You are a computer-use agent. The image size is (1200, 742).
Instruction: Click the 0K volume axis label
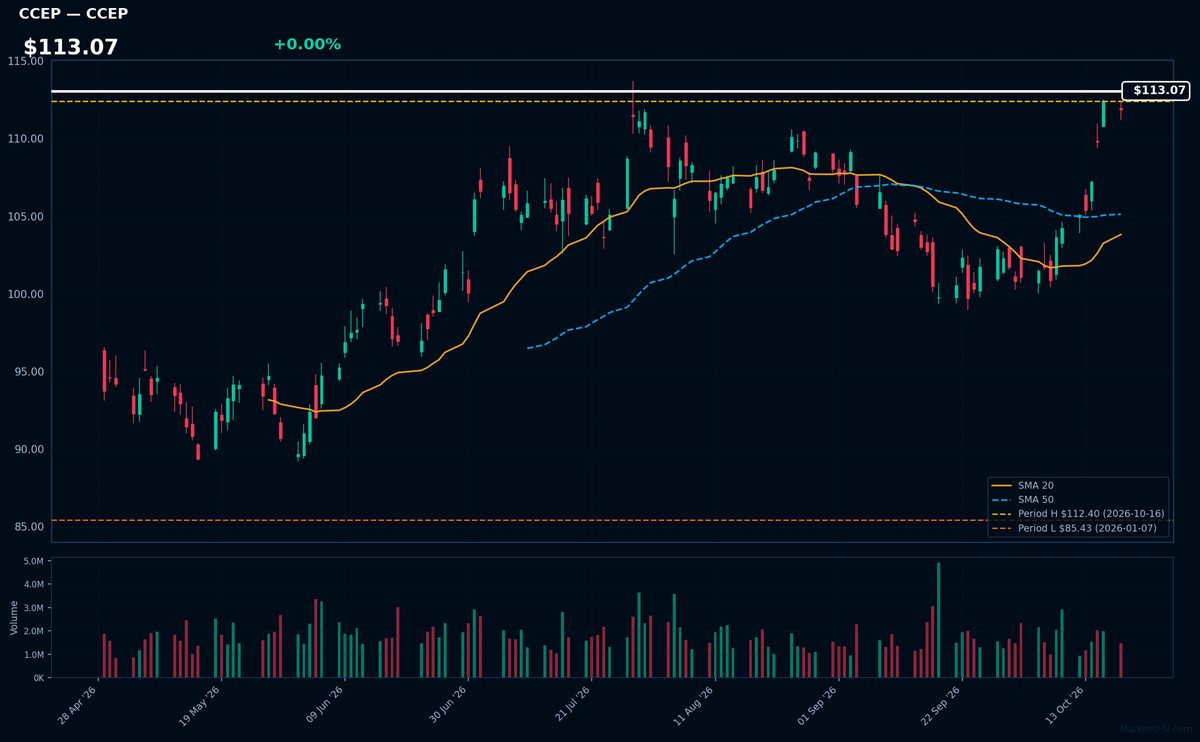[x=39, y=678]
